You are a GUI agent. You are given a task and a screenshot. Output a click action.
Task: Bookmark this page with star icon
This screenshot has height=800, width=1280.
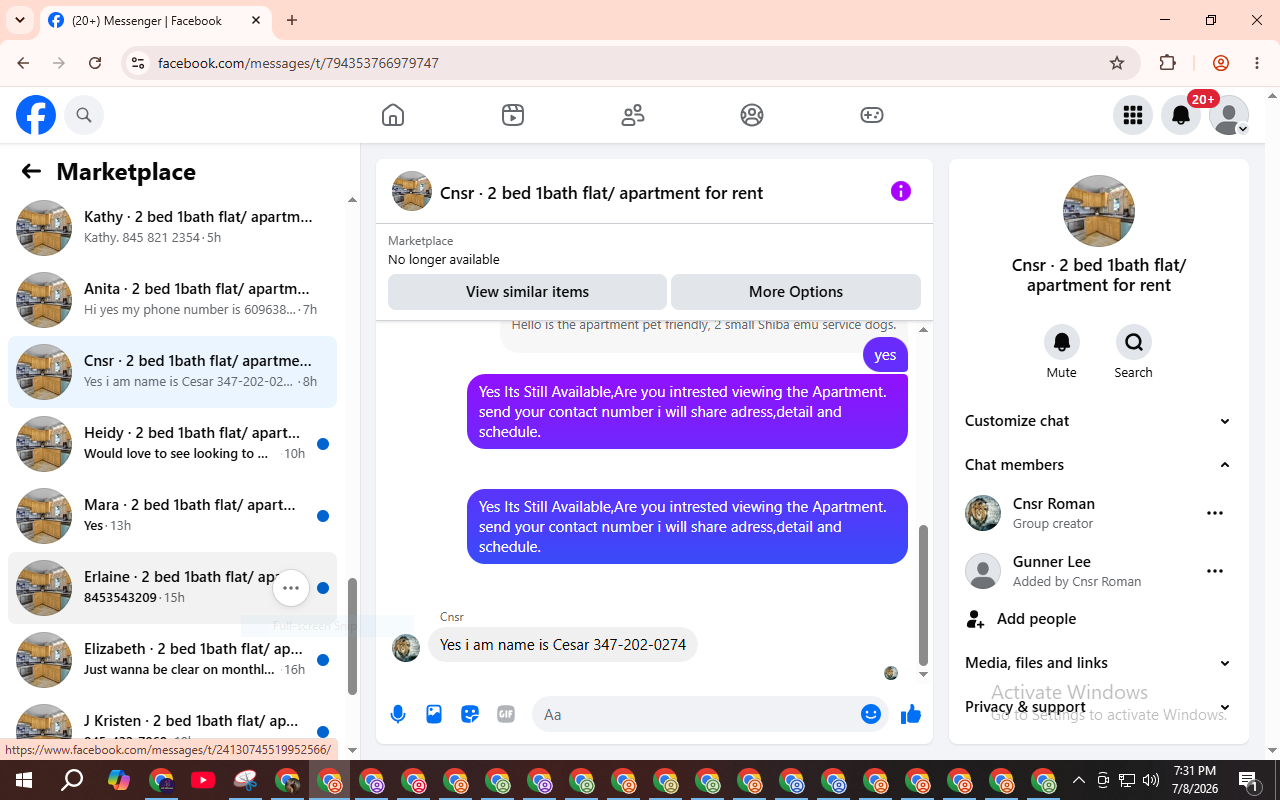point(1117,63)
